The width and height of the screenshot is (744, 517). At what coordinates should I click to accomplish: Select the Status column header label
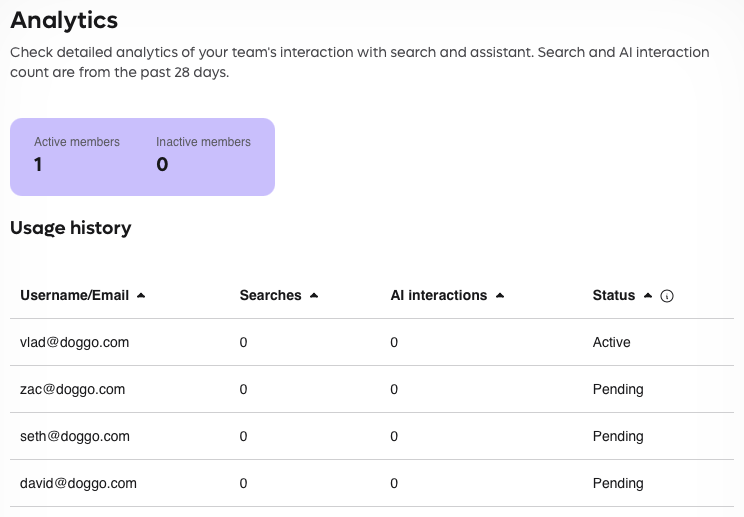pyautogui.click(x=614, y=296)
